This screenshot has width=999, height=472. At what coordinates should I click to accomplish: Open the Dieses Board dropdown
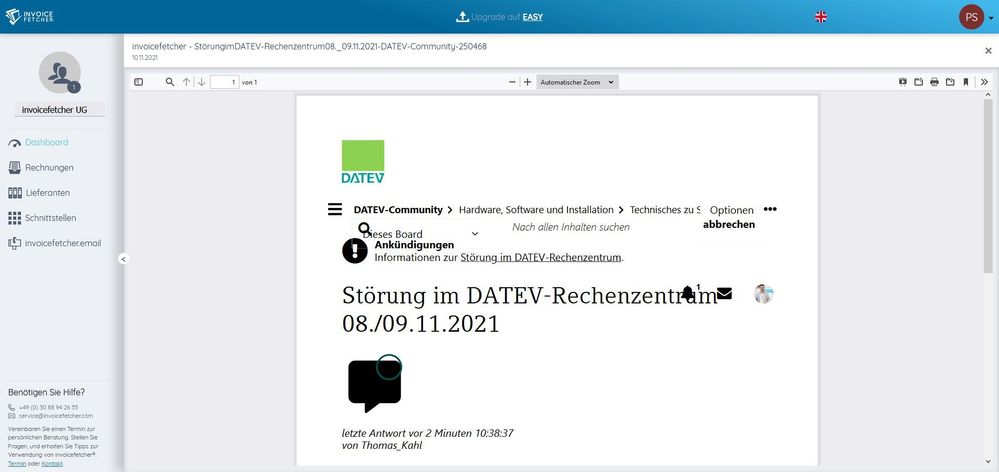point(419,234)
